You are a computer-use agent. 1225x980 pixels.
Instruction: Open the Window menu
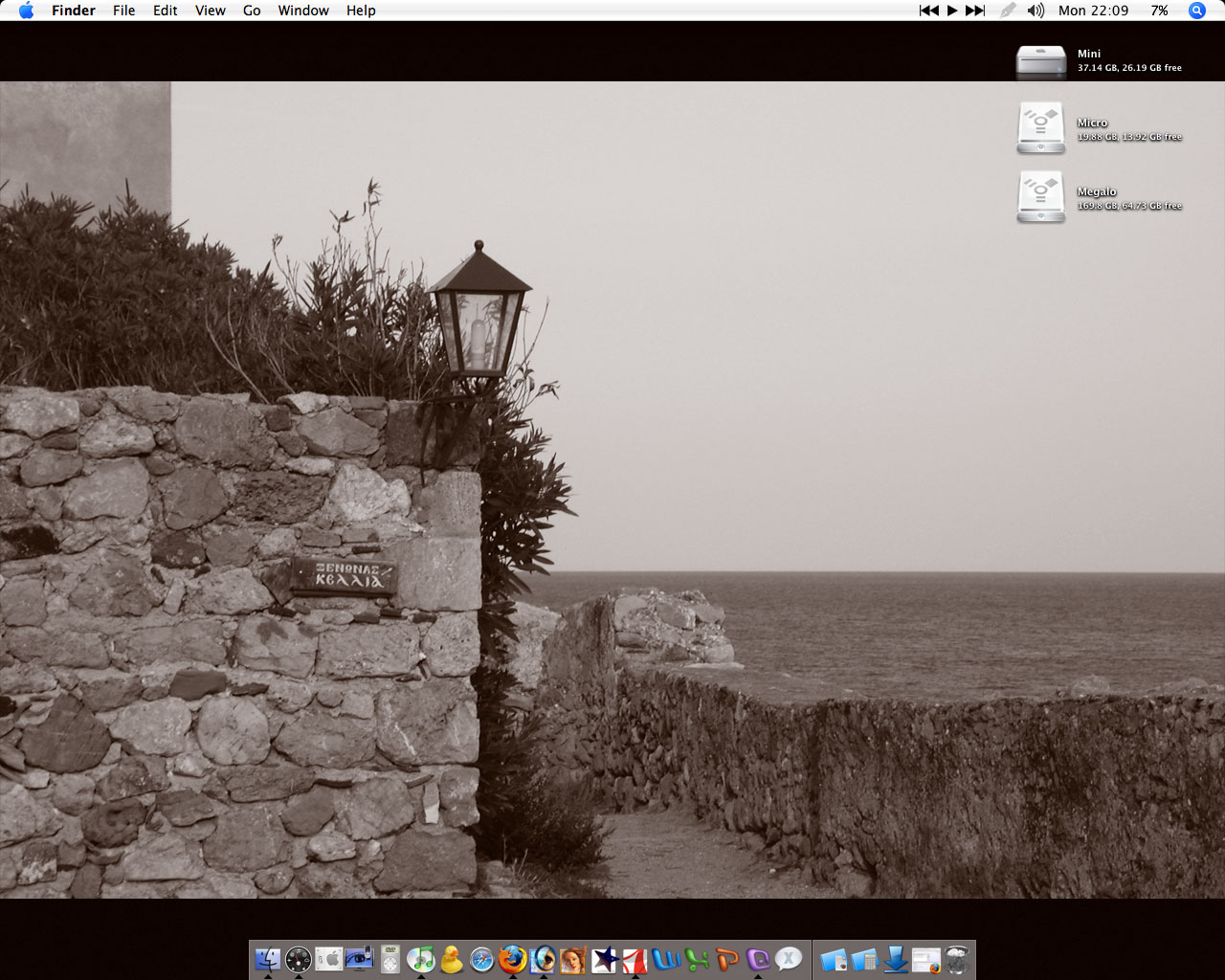[303, 11]
